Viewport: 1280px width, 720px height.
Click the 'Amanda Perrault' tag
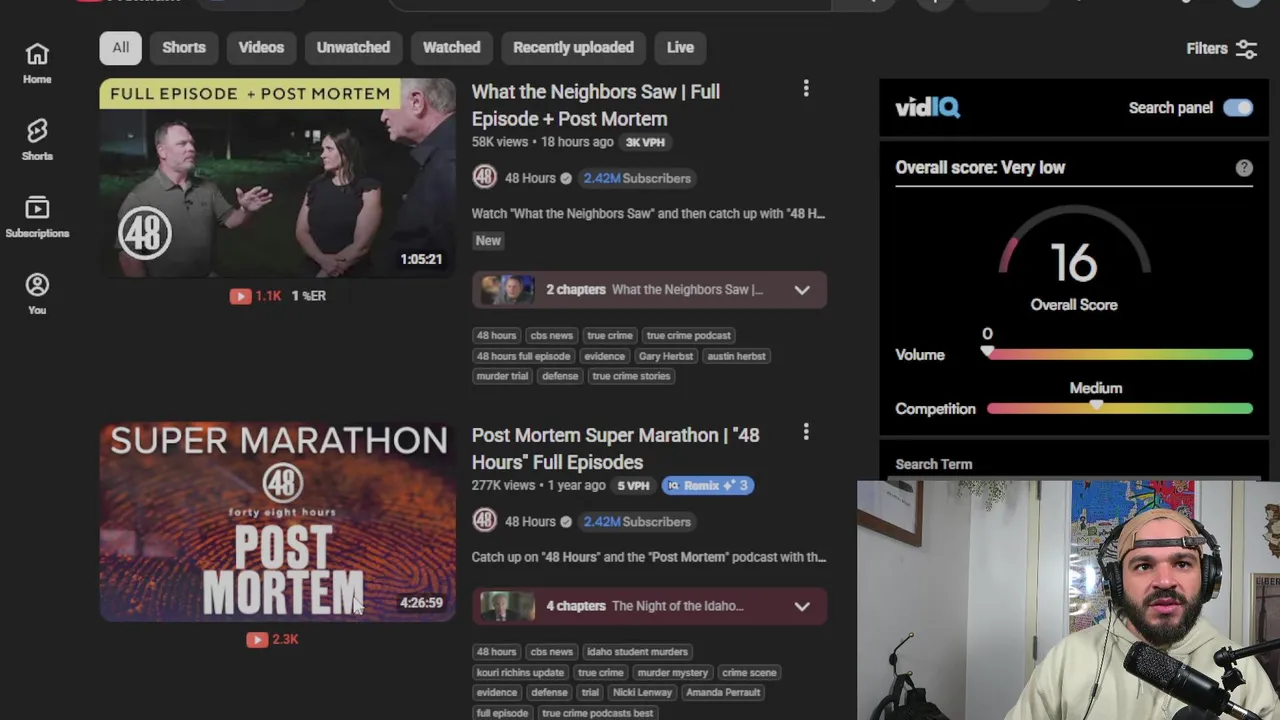point(723,692)
